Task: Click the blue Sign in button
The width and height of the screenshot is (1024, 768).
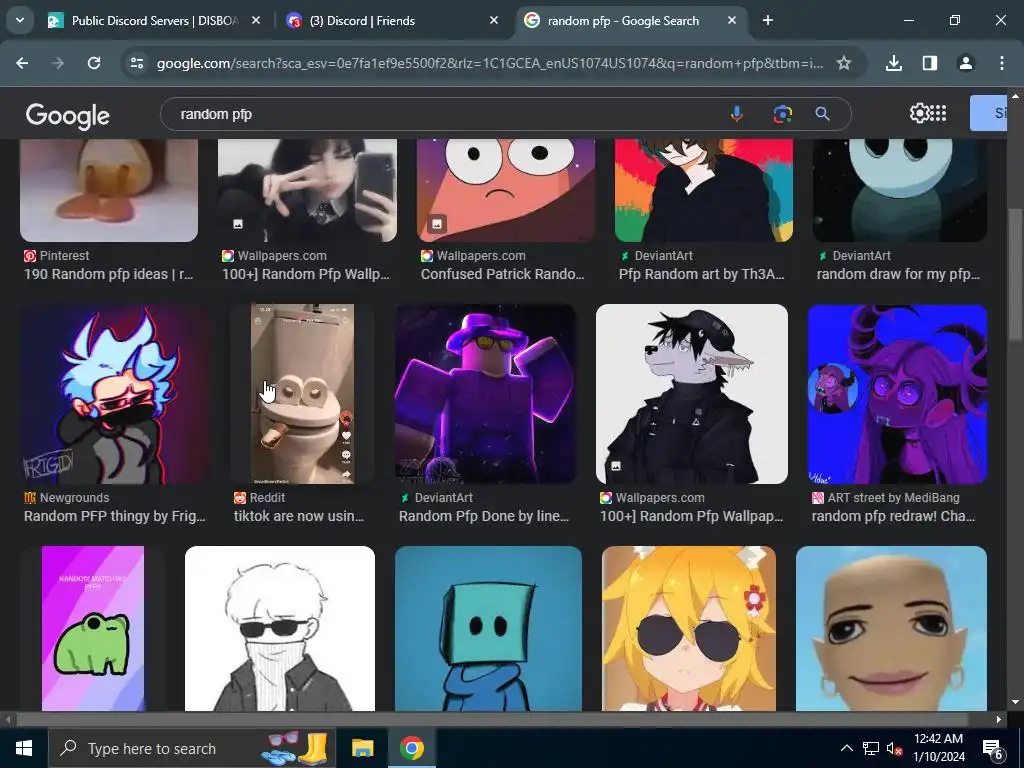Action: pos(989,113)
